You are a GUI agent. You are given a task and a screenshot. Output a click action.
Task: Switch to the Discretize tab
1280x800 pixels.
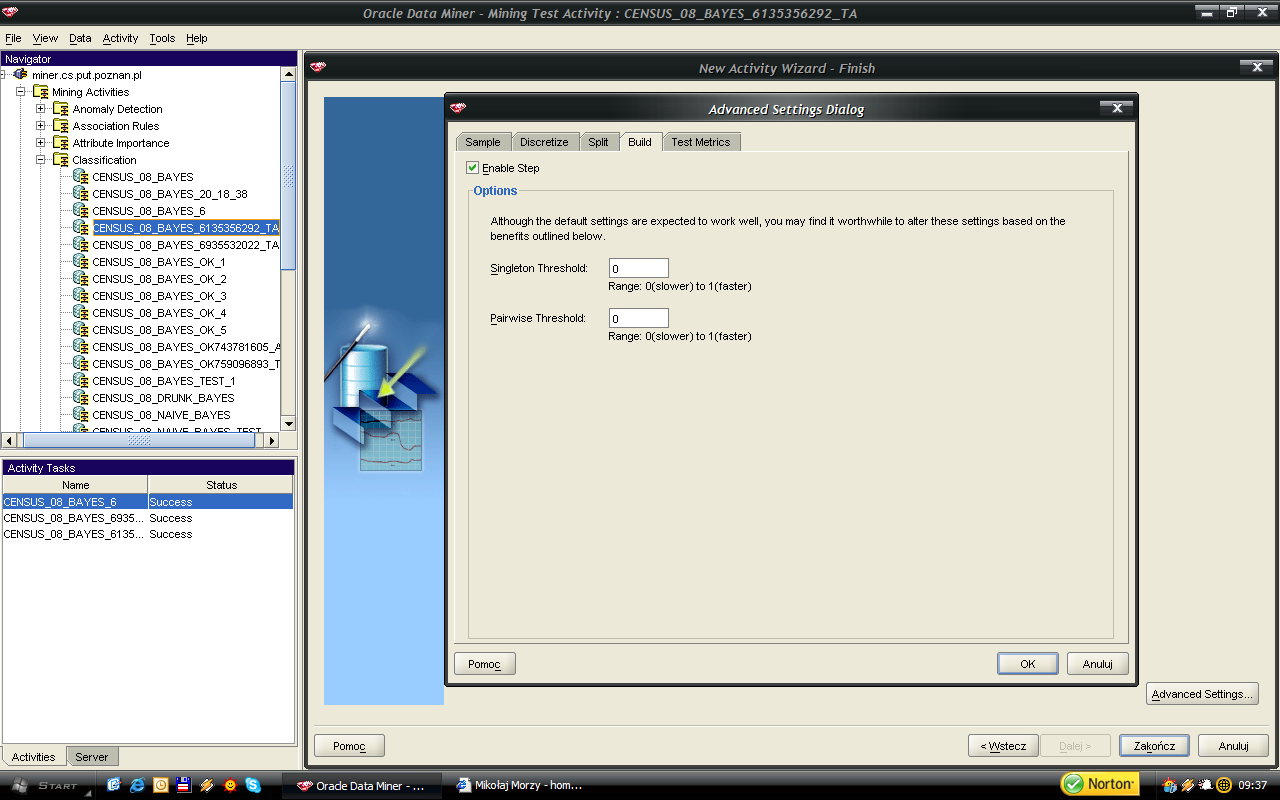point(544,142)
